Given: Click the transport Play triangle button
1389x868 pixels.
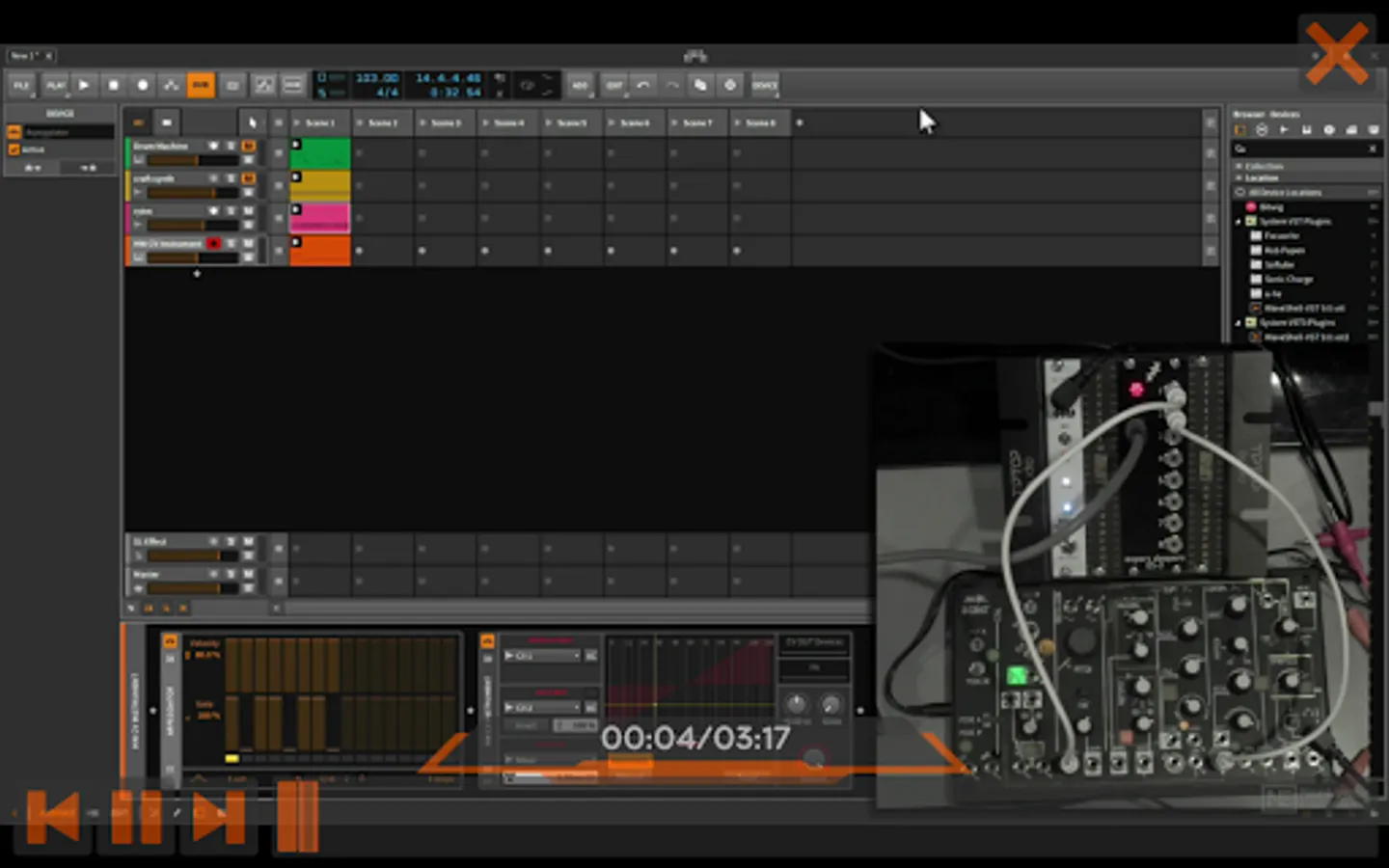Looking at the screenshot, I should 84,85.
